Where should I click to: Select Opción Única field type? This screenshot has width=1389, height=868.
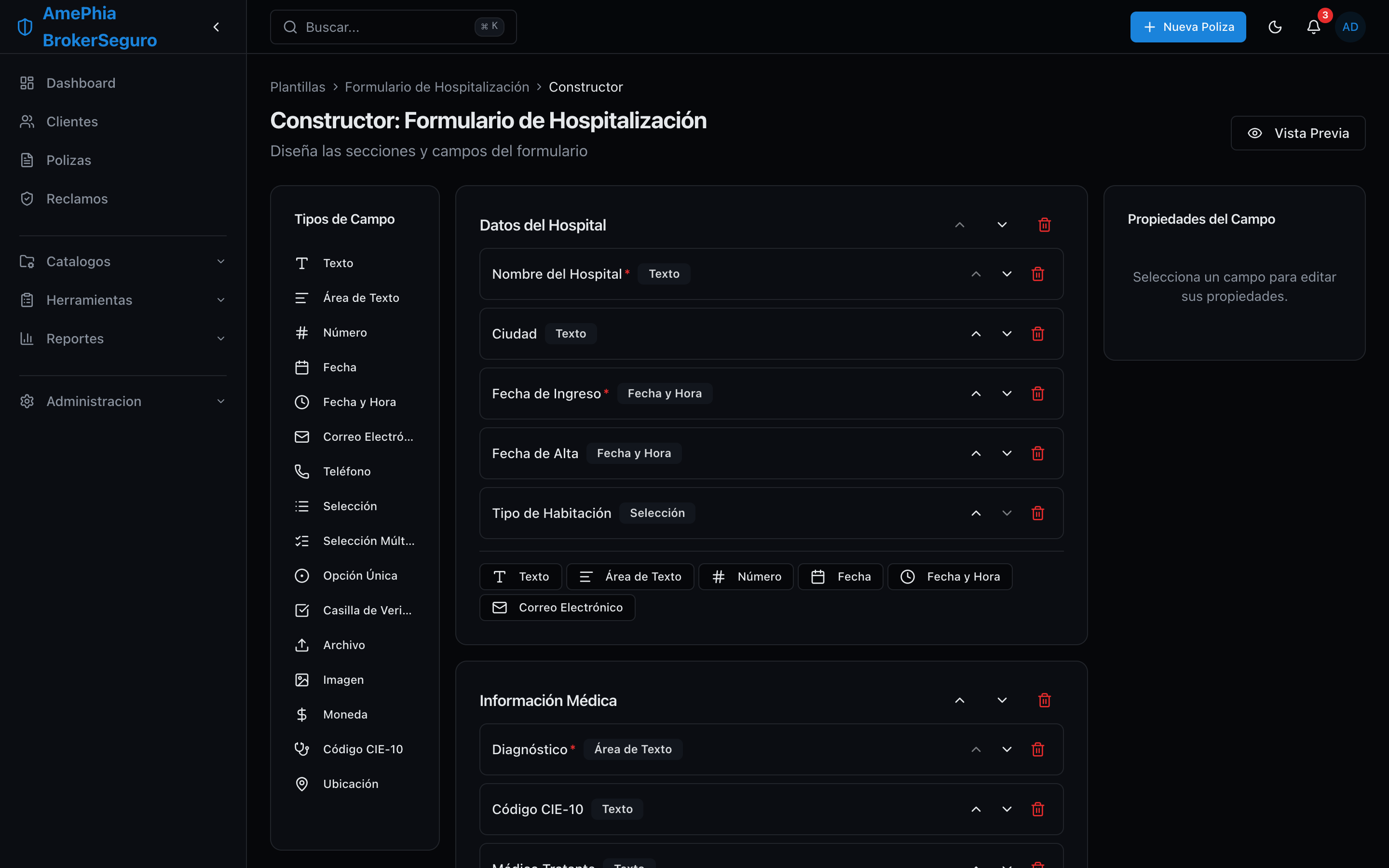[354, 575]
